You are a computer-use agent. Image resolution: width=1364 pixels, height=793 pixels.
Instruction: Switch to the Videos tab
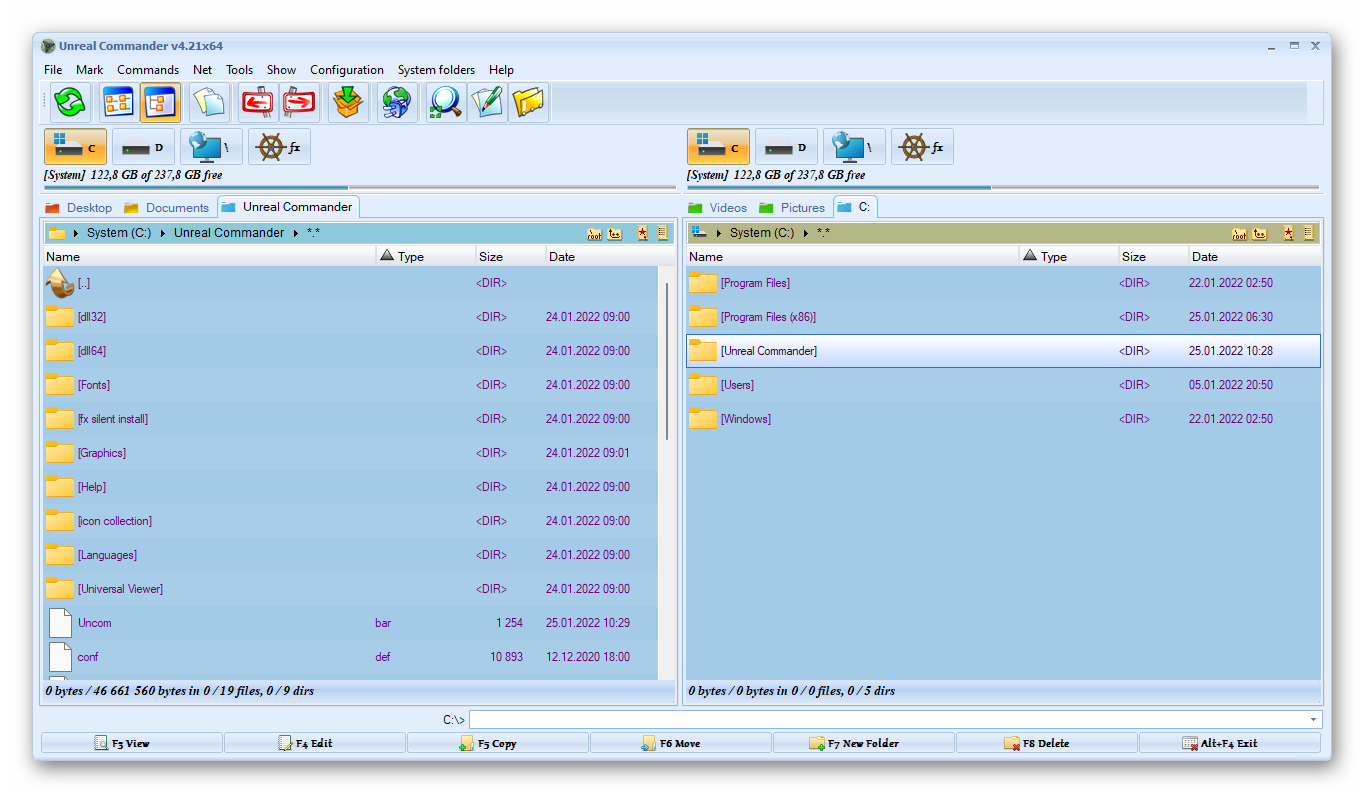pyautogui.click(x=718, y=208)
